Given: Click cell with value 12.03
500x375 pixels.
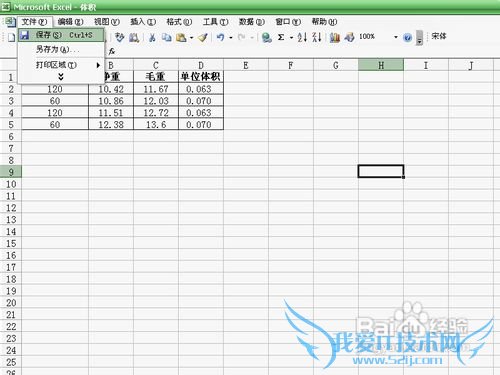Looking at the screenshot, I should (x=156, y=101).
